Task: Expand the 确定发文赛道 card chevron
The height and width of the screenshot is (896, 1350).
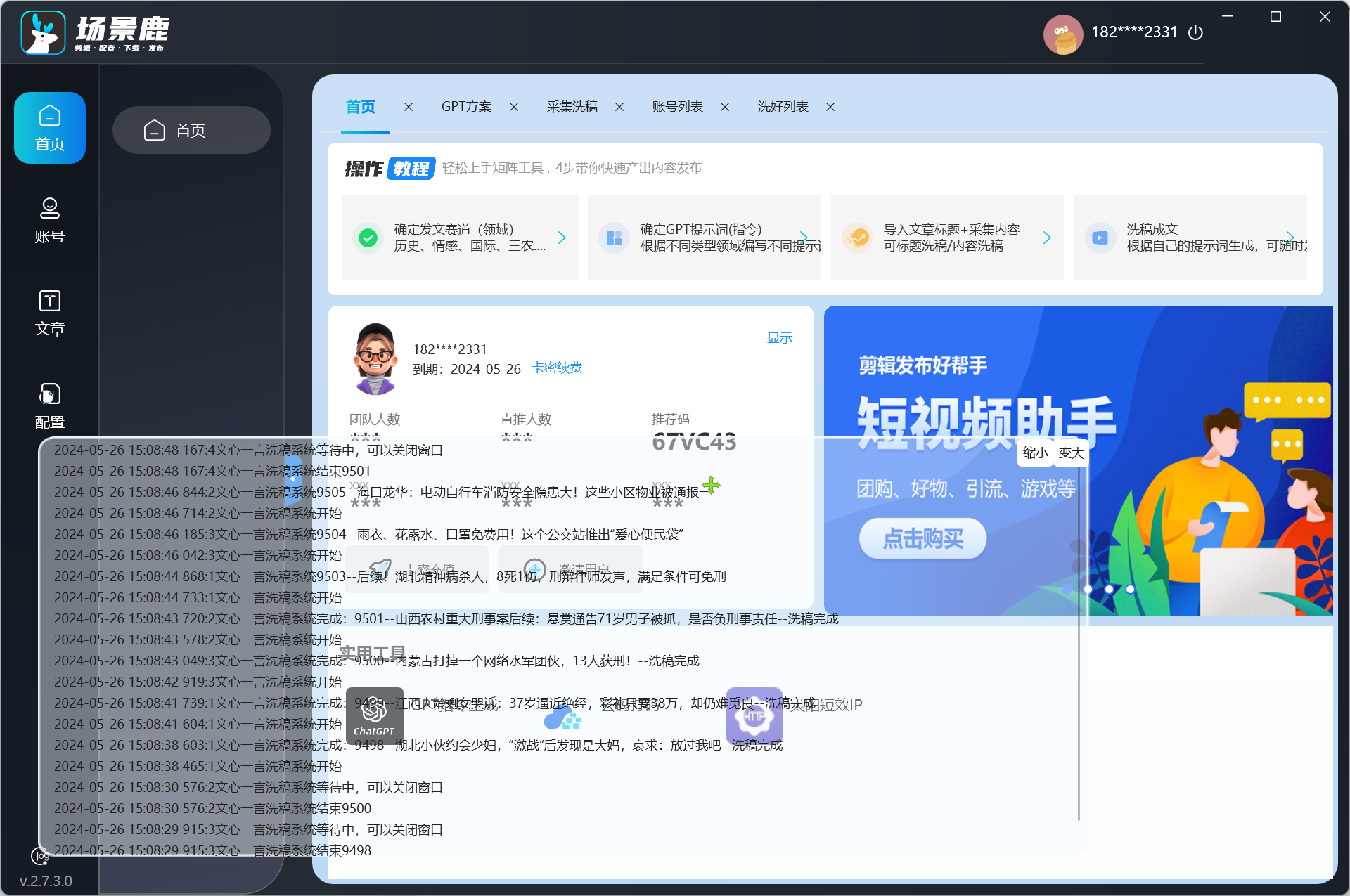Action: [x=562, y=238]
